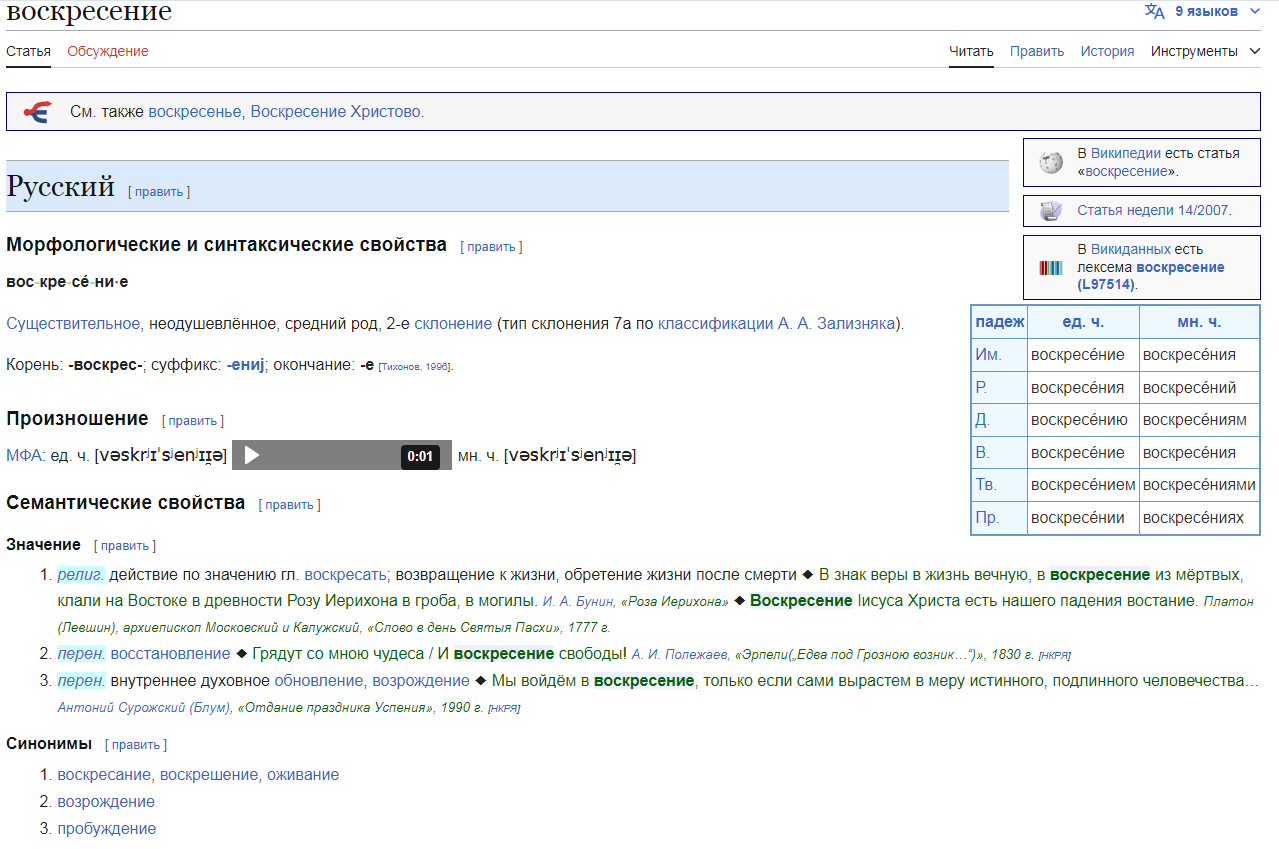Image resolution: width=1279 pixels, height=849 pixels.
Task: Open the воскресание synonym link
Action: (104, 775)
